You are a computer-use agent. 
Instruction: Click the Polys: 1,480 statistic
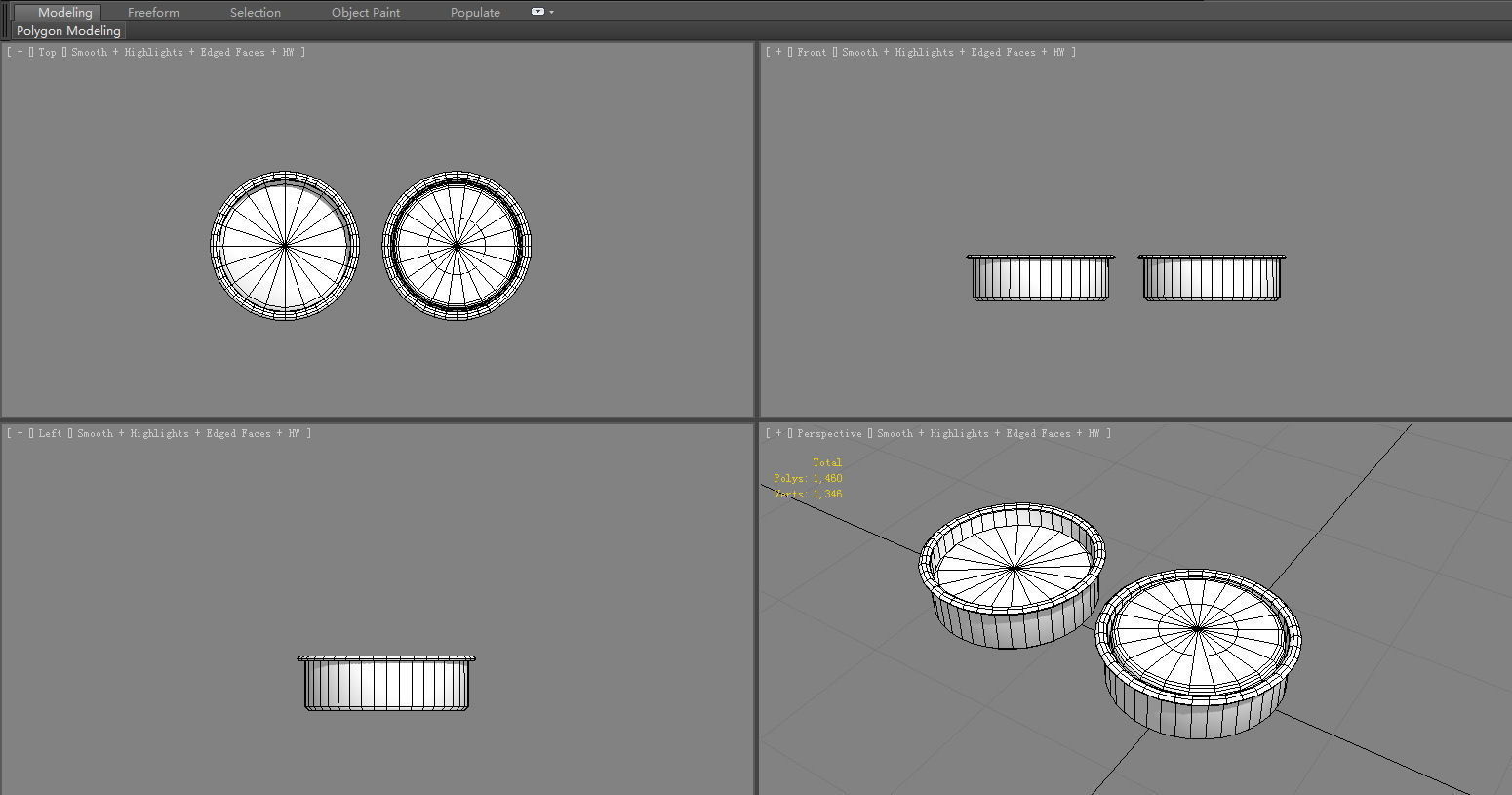(808, 478)
